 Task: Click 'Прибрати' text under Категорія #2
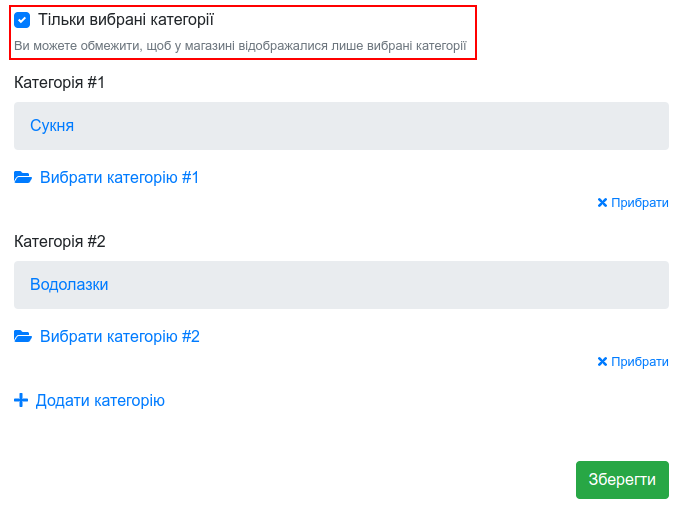[639, 362]
